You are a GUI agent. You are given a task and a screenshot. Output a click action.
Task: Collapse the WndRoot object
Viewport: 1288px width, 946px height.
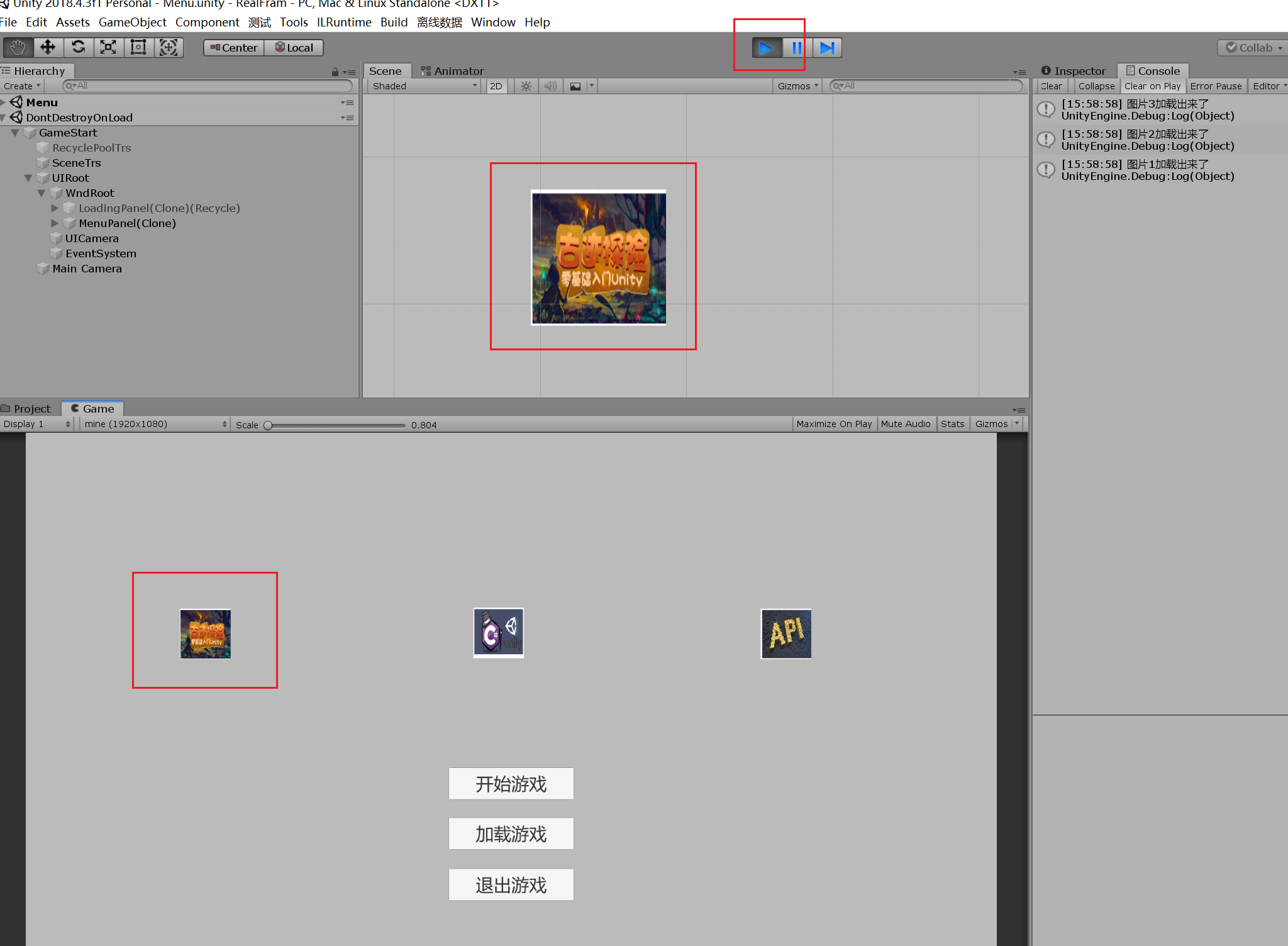42,193
